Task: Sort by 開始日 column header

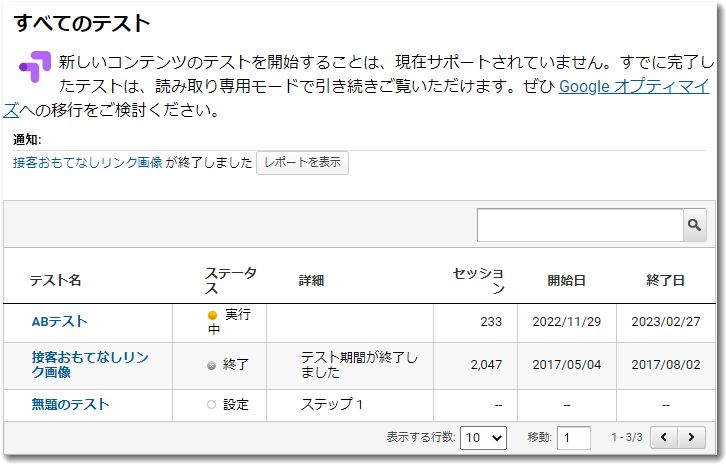Action: (566, 281)
